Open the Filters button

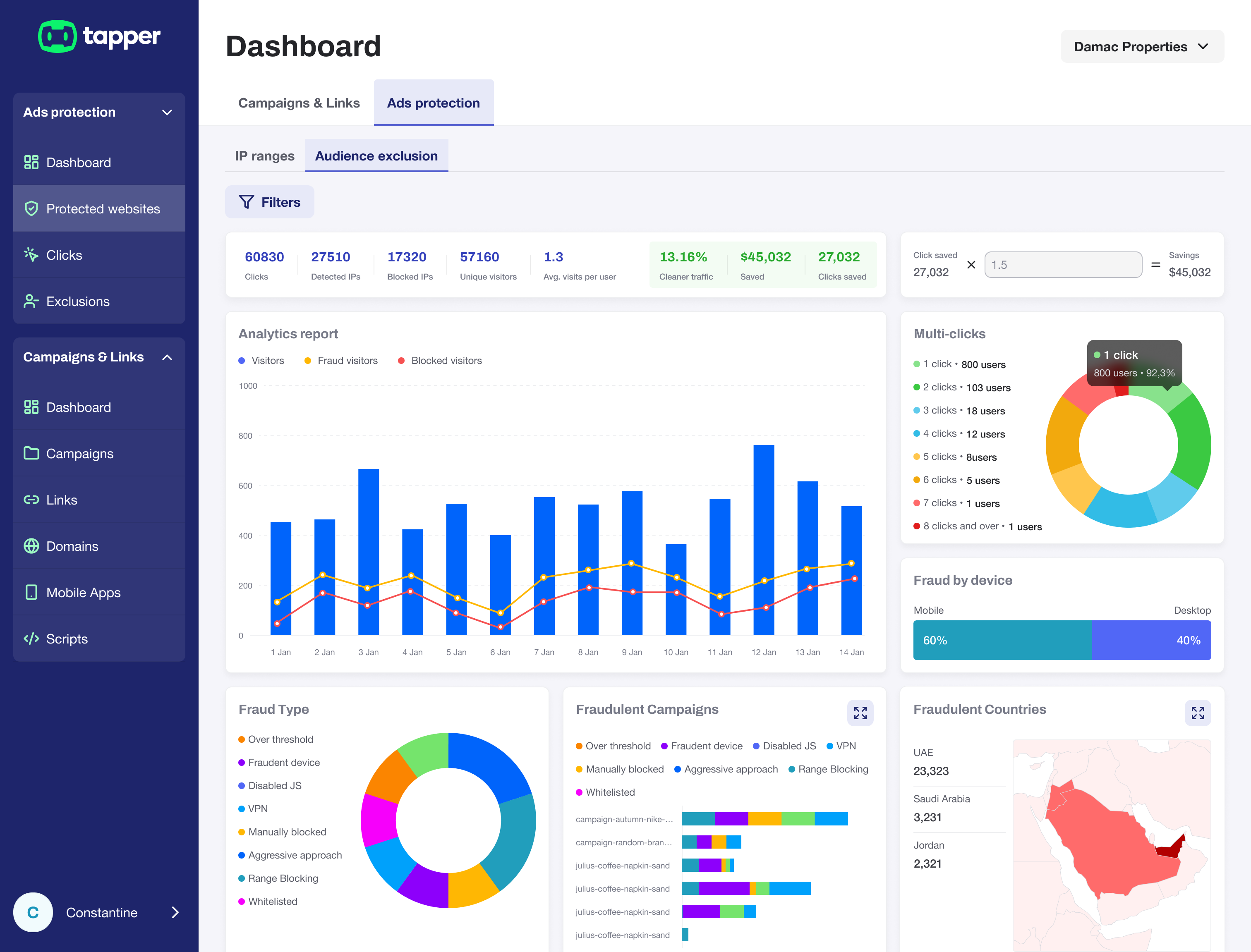click(270, 202)
